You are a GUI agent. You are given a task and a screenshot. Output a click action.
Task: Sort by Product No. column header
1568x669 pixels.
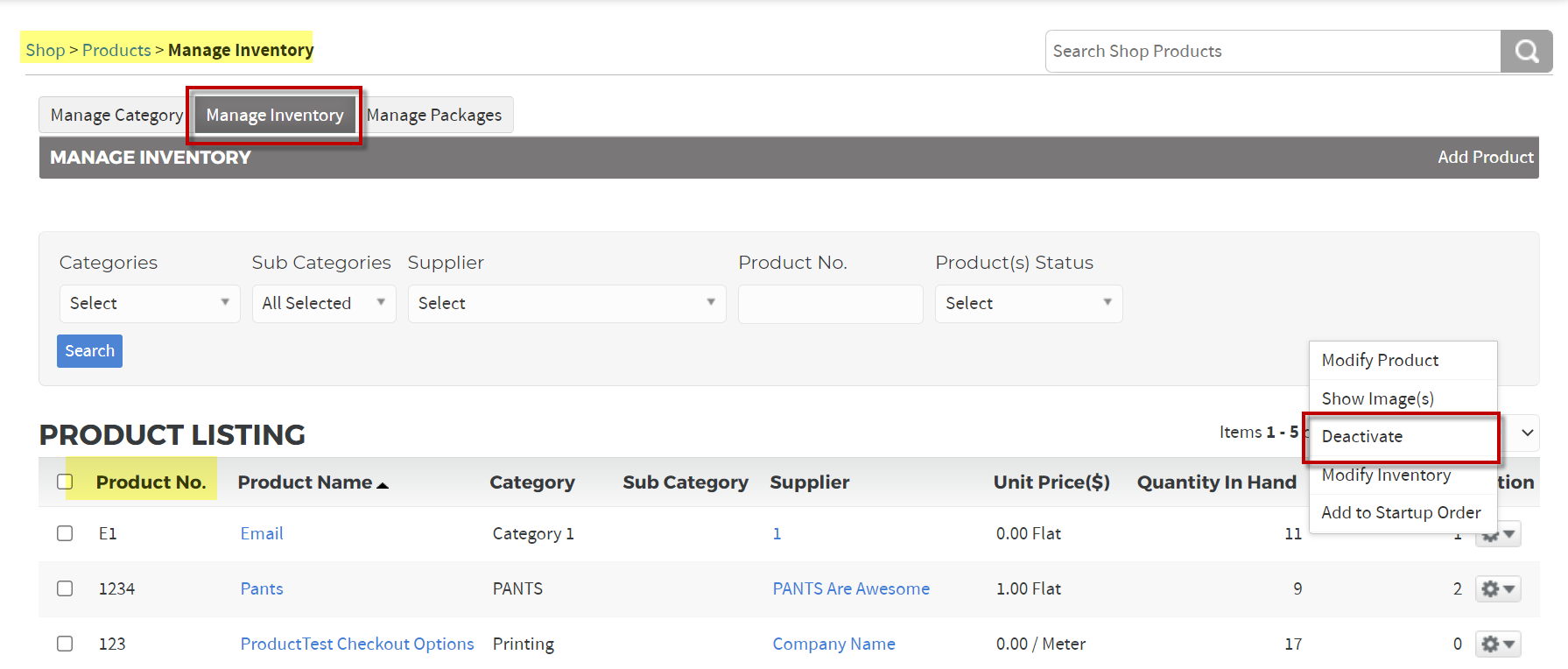pyautogui.click(x=151, y=482)
